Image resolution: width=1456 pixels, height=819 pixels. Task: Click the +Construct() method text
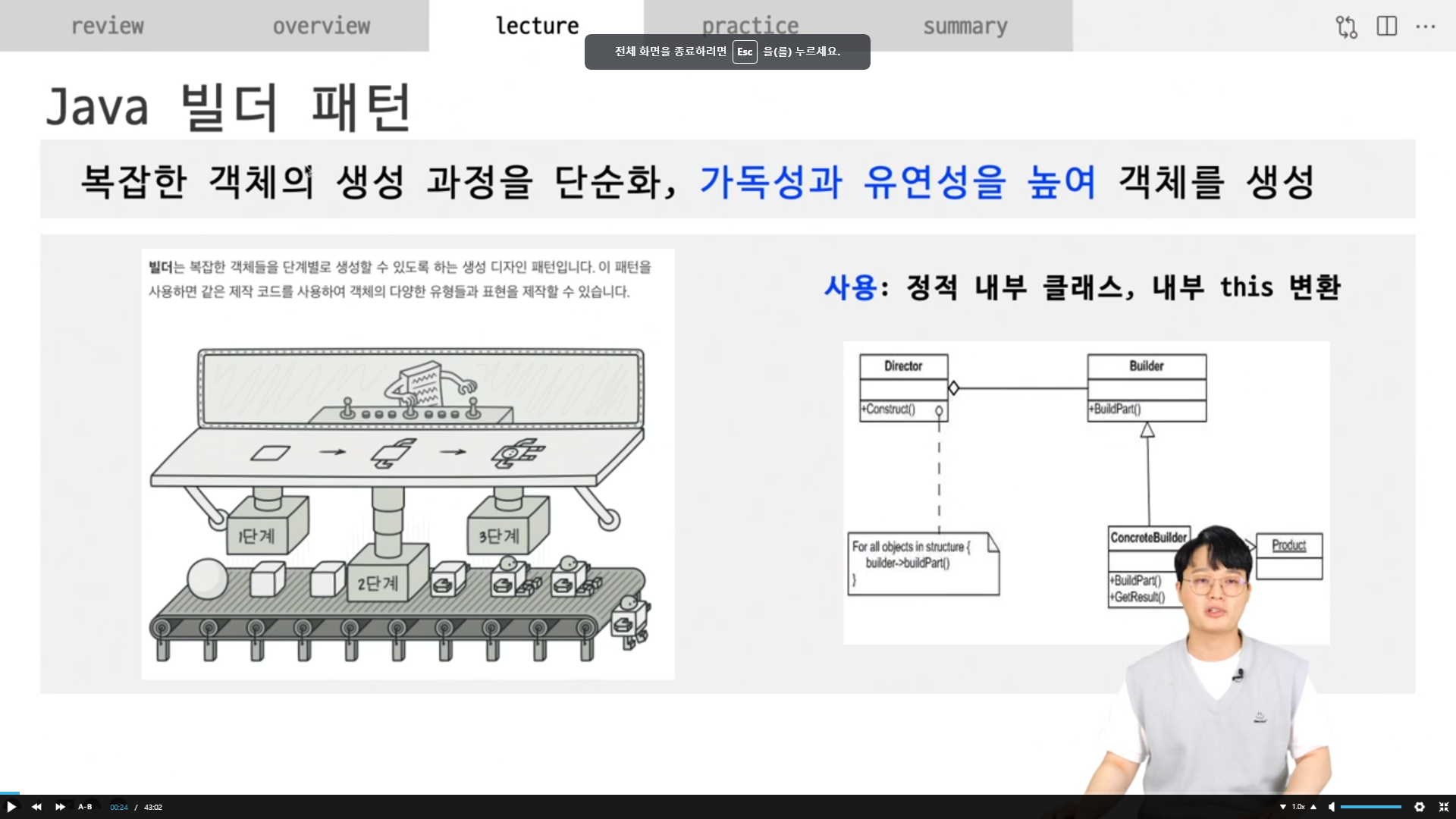tap(888, 409)
